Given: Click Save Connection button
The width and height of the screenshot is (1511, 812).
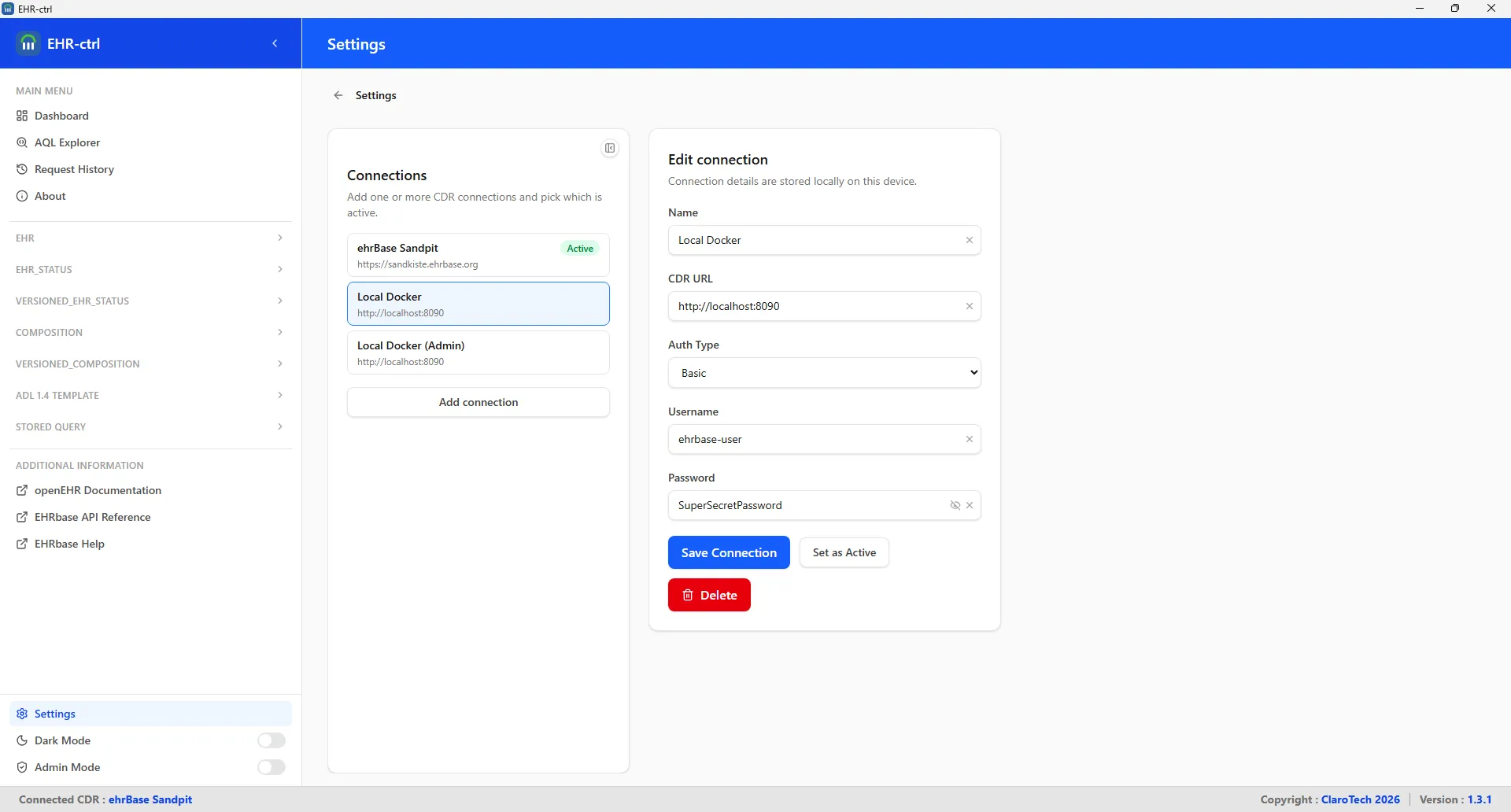Looking at the screenshot, I should pyautogui.click(x=729, y=552).
